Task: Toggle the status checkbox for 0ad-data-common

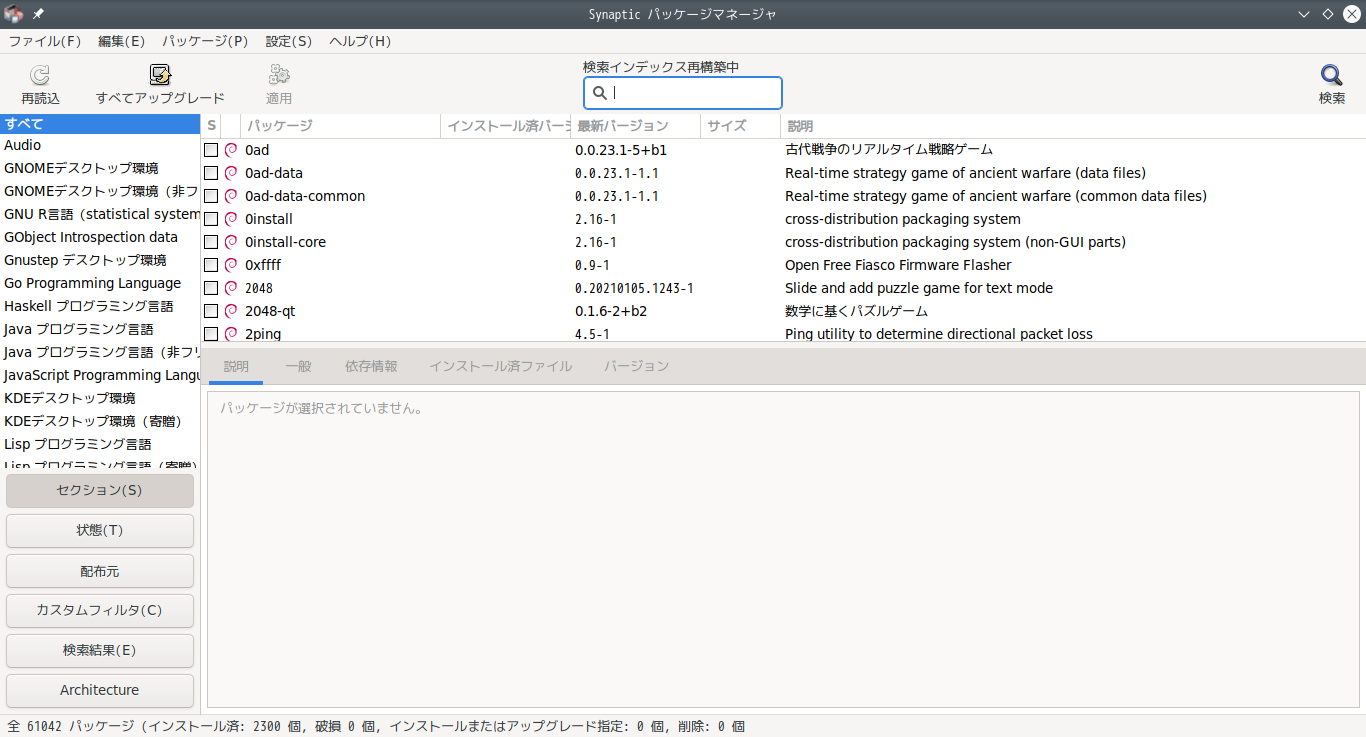Action: pos(211,196)
